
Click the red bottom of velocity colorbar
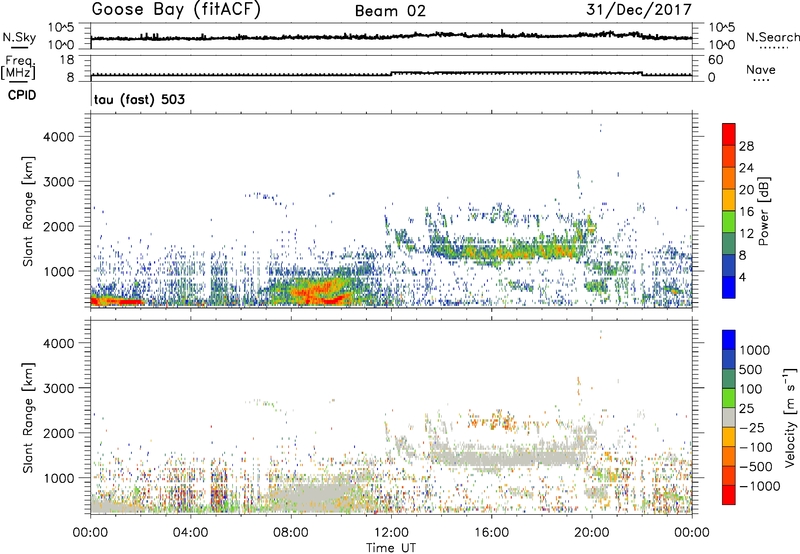729,495
